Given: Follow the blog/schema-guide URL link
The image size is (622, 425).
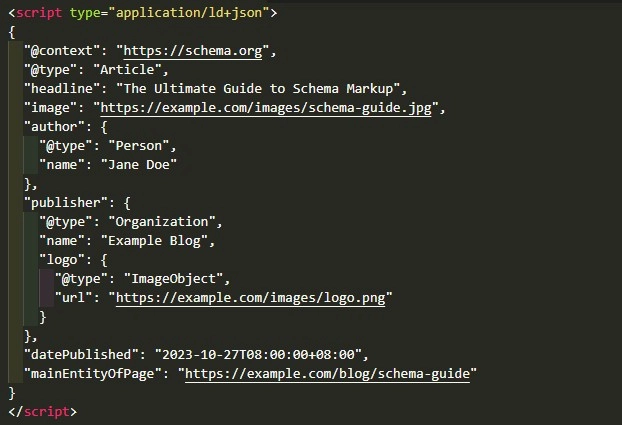Looking at the screenshot, I should click(x=330, y=374).
